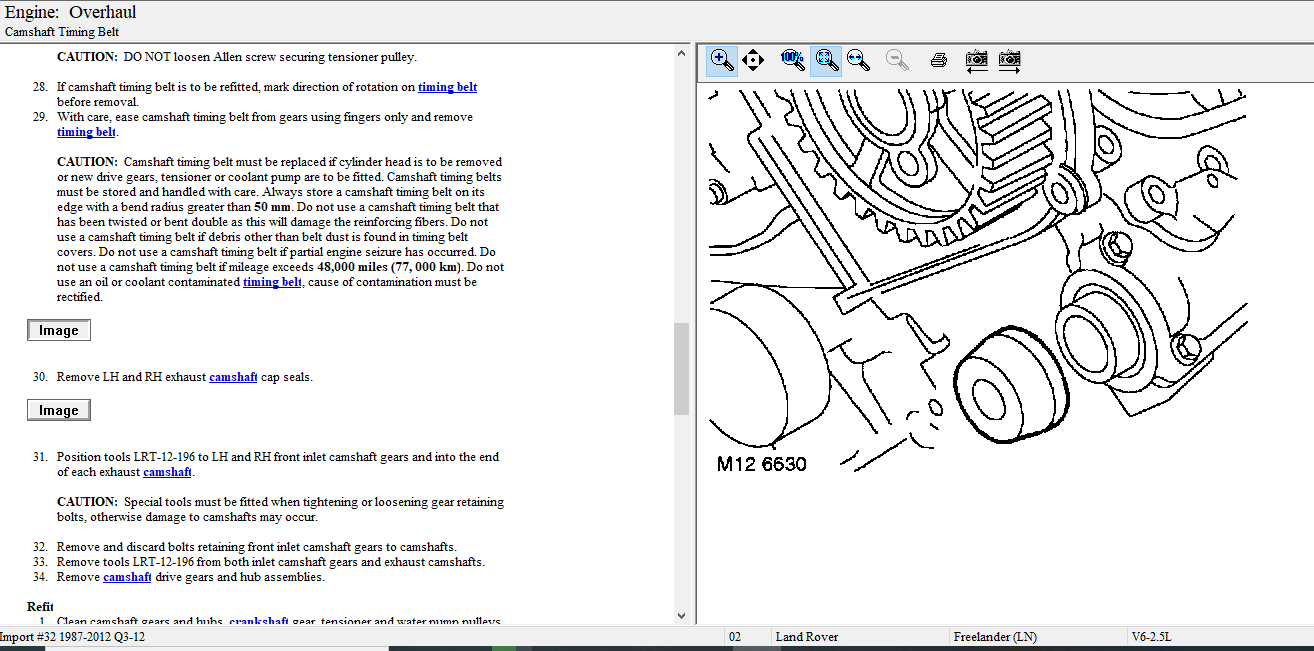
Task: Print the diagram using the printer icon
Action: [x=938, y=60]
